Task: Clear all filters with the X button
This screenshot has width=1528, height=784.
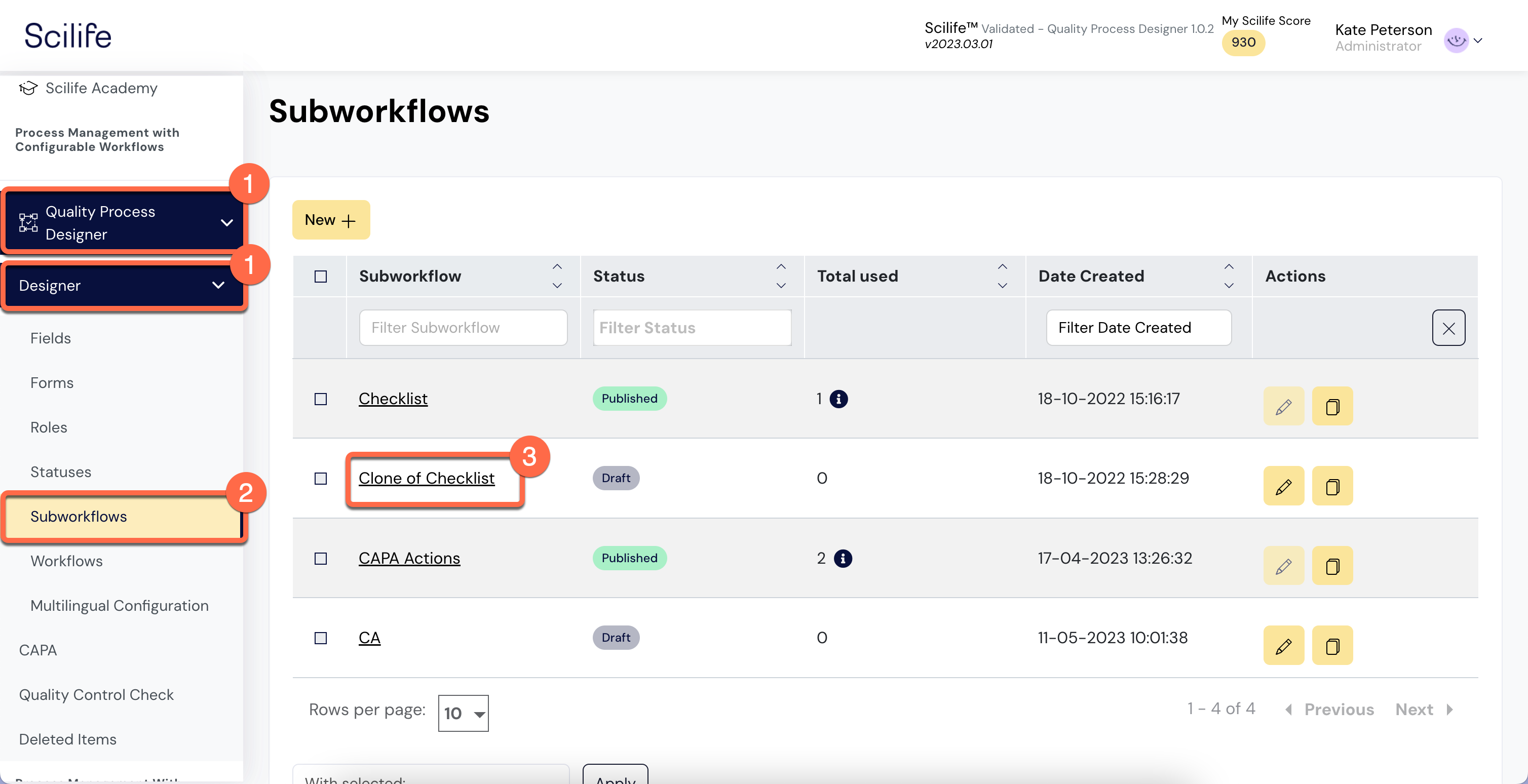Action: point(1448,328)
